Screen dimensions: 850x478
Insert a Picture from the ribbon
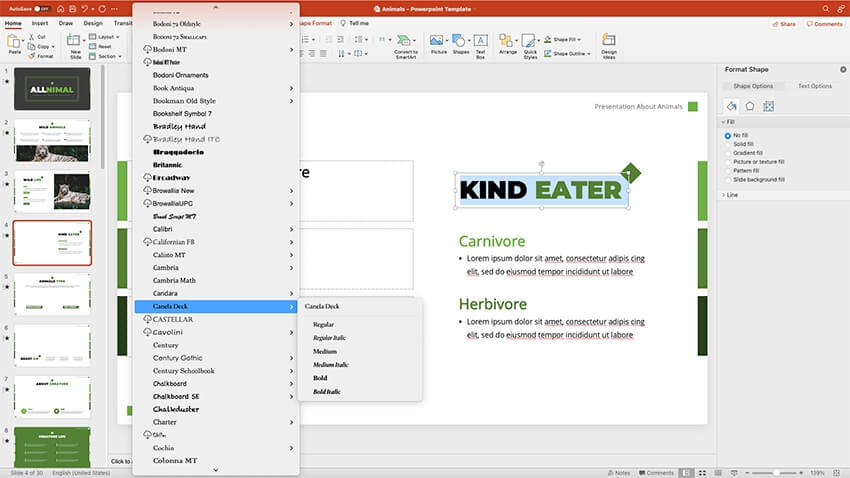pos(438,43)
